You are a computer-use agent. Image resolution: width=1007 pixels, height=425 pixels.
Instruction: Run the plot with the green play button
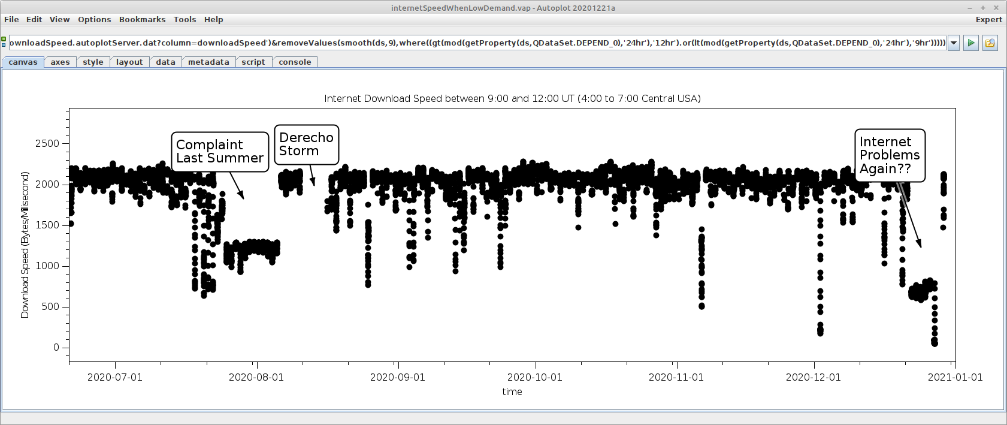[x=971, y=43]
